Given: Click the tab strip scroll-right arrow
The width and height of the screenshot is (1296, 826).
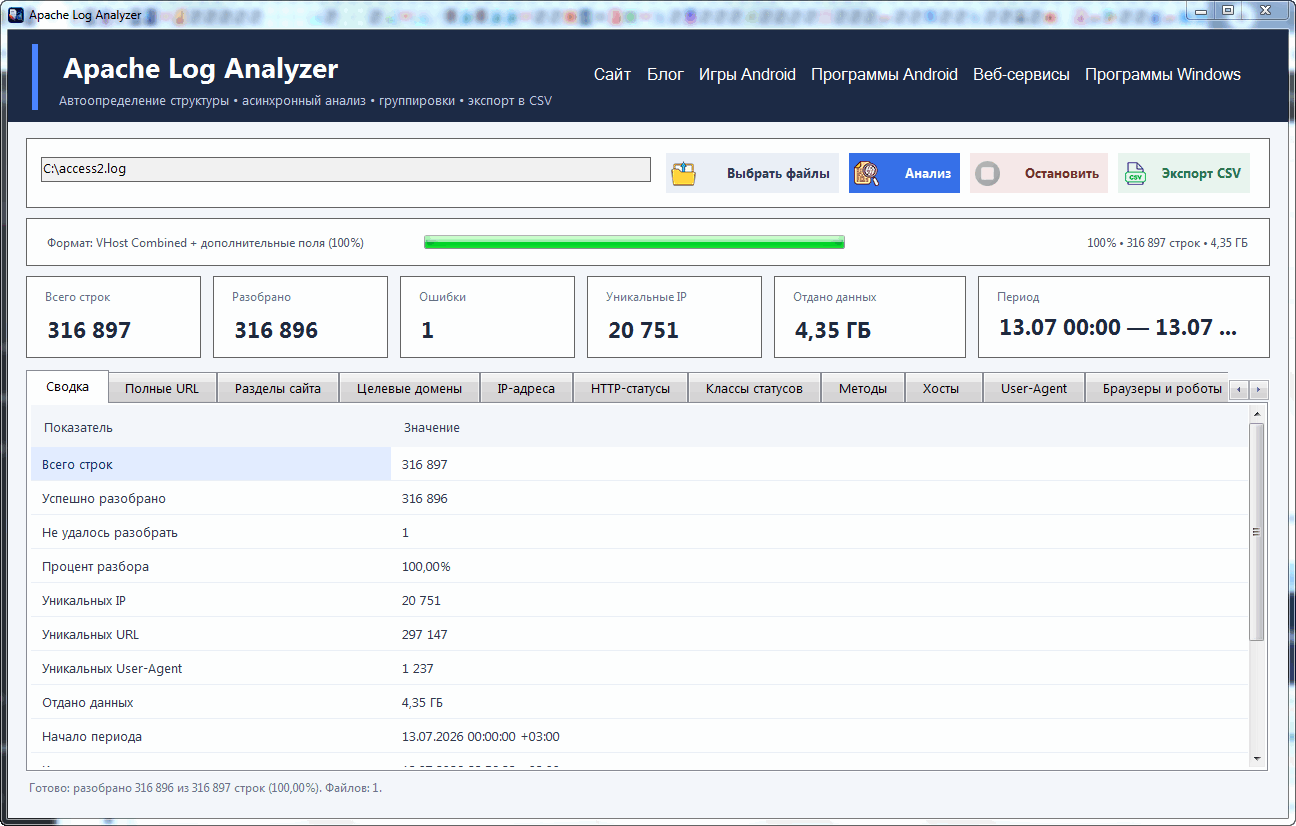Looking at the screenshot, I should pyautogui.click(x=1259, y=390).
